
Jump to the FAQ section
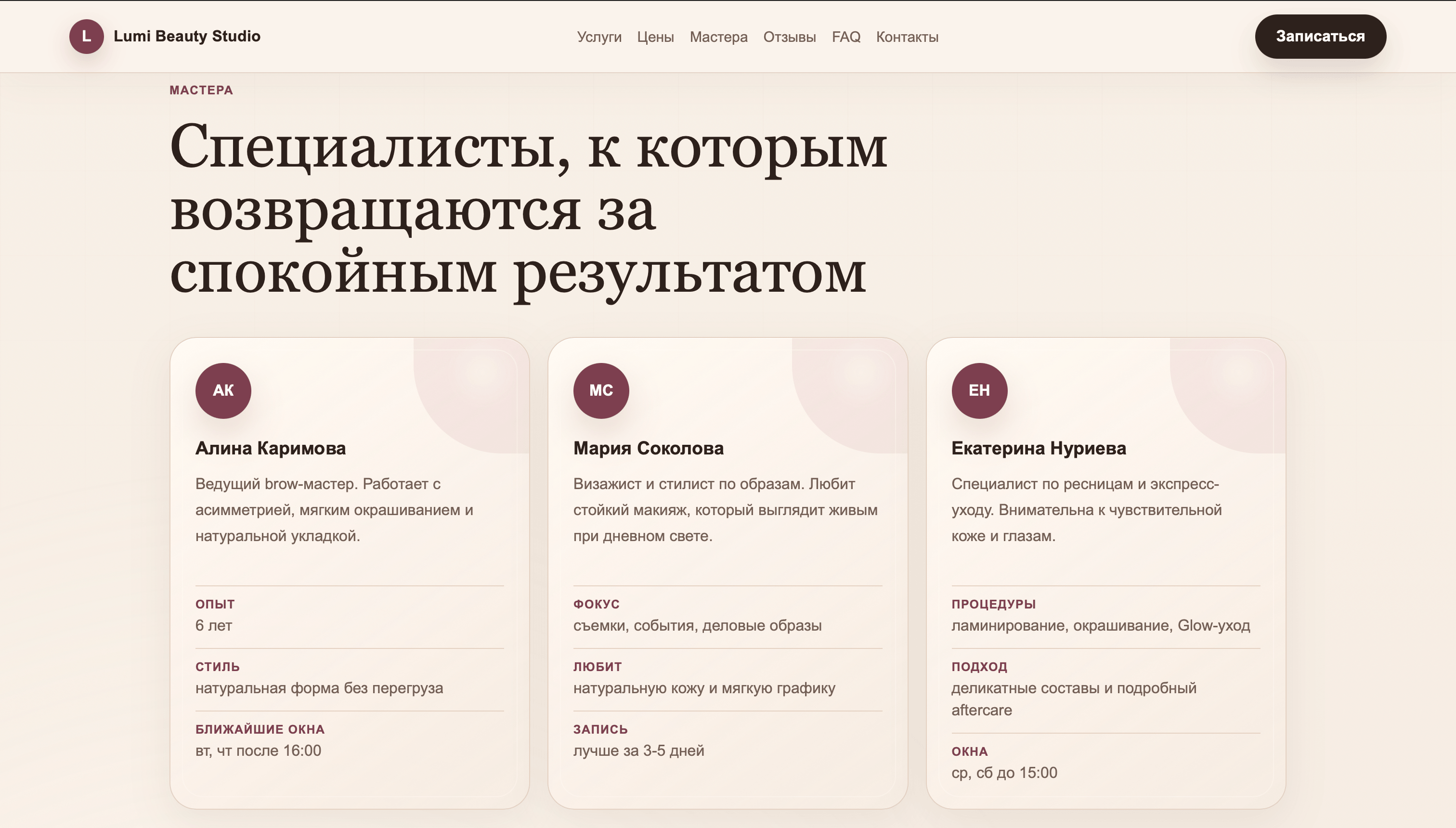[x=846, y=37]
